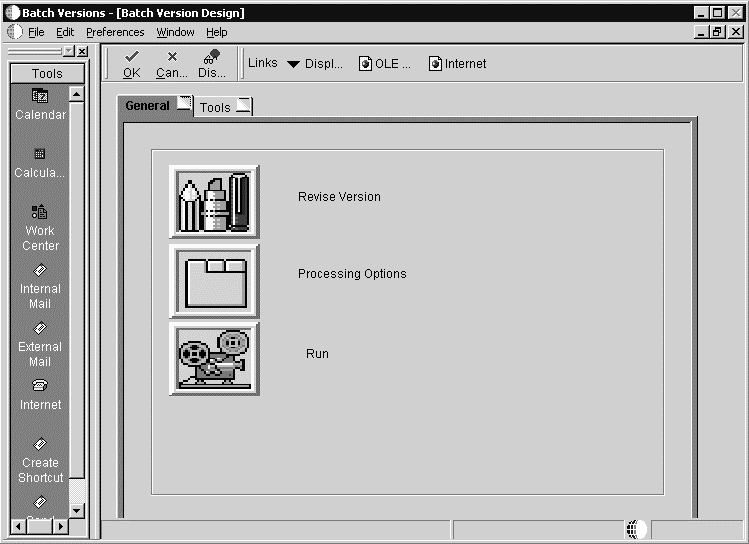This screenshot has width=749, height=544.
Task: Switch to the General tab
Action: point(156,106)
